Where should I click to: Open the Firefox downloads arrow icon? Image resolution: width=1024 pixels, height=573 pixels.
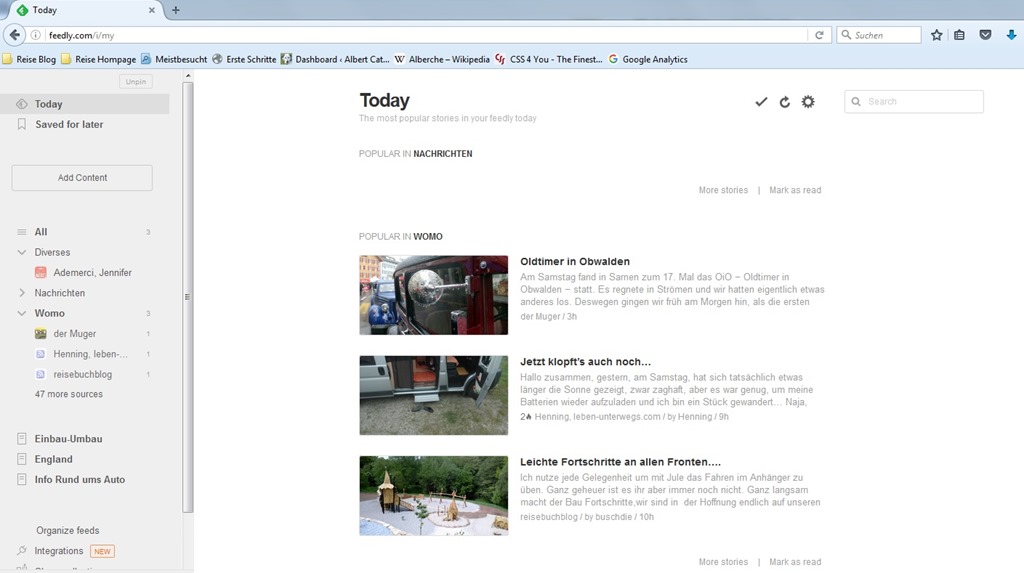click(x=1011, y=35)
